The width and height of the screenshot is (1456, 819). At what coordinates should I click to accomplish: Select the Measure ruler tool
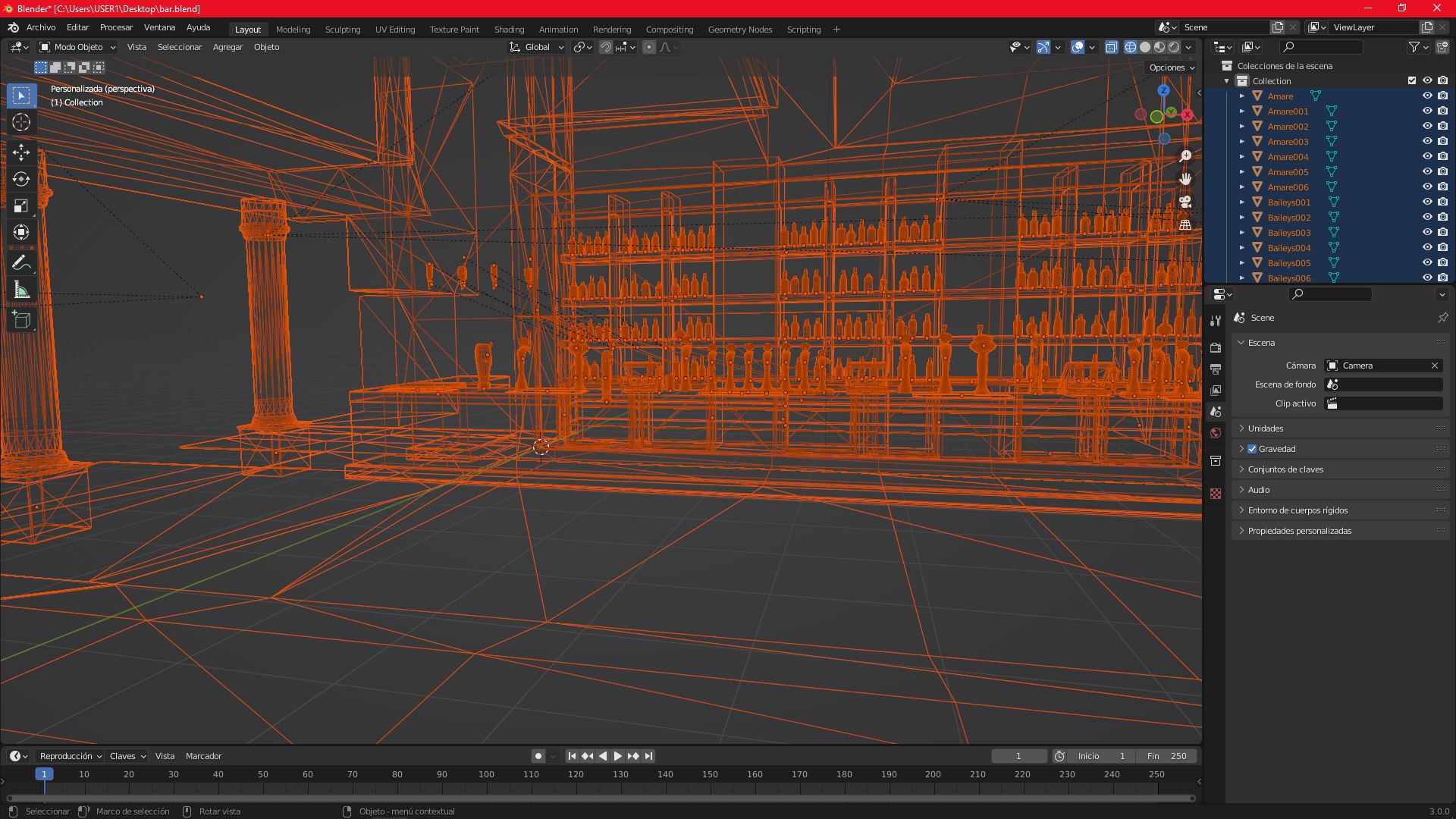[21, 290]
